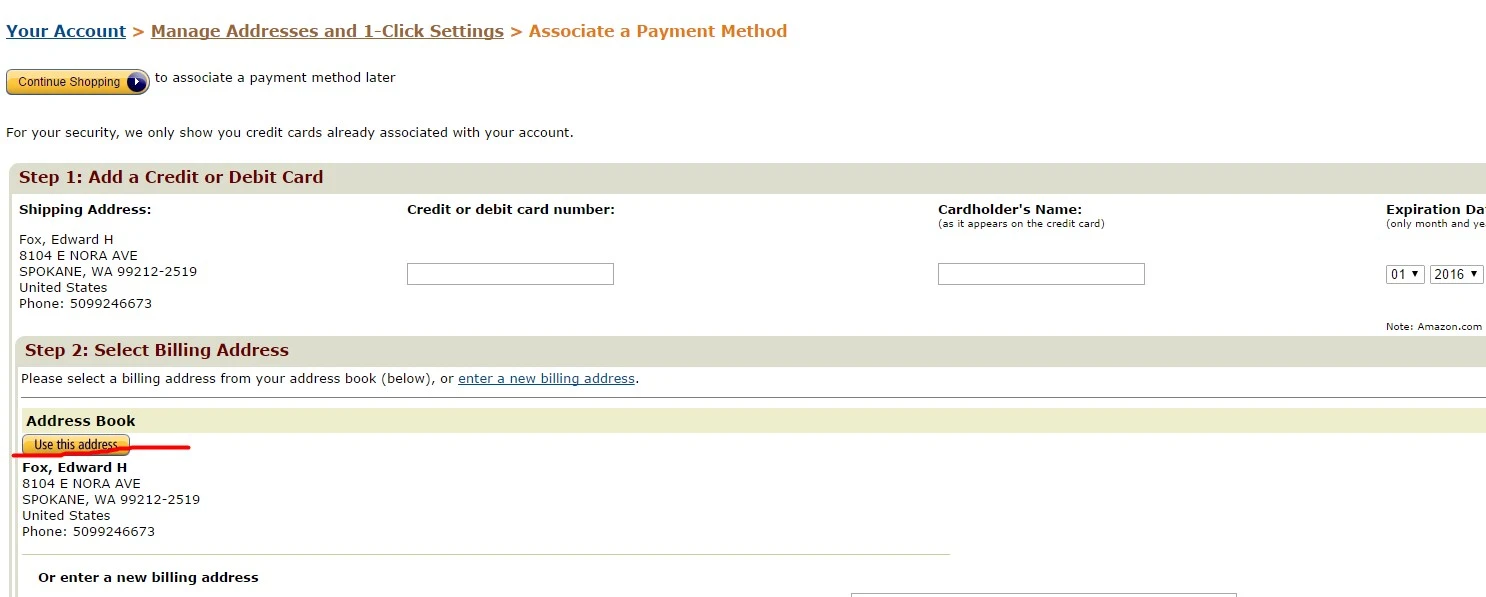
Task: Follow the enter a new billing address link
Action: pos(546,379)
